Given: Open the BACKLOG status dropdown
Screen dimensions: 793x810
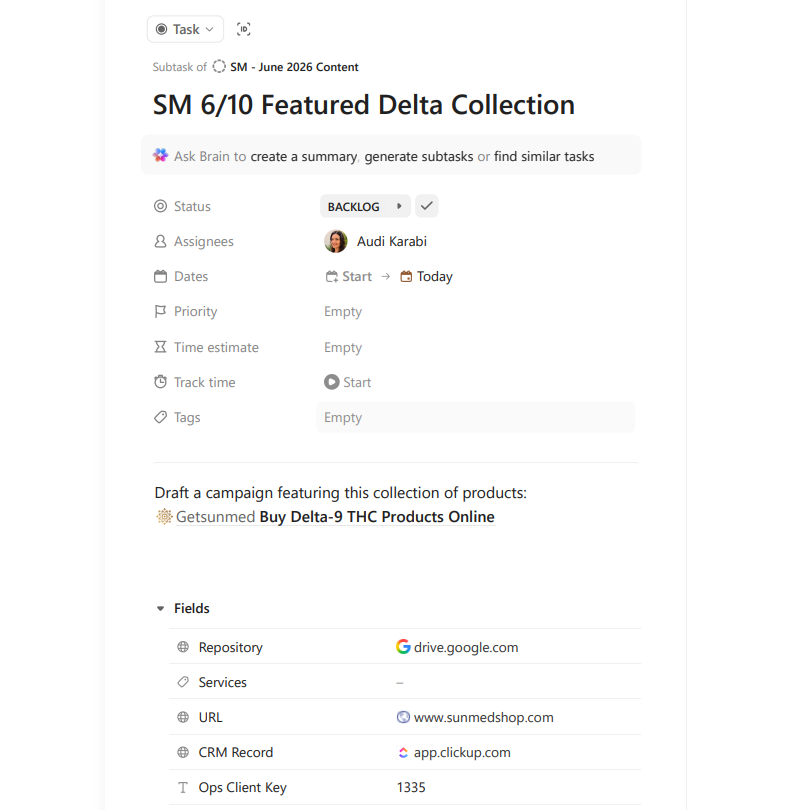Looking at the screenshot, I should pos(354,207).
